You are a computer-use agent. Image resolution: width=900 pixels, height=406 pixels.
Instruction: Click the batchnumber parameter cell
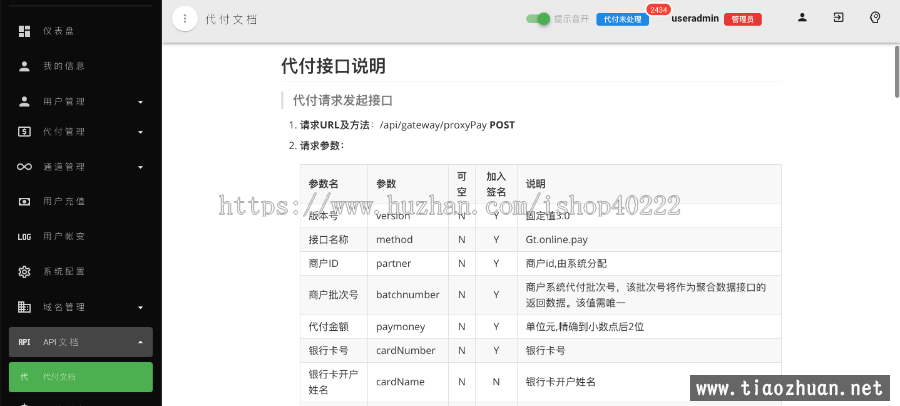point(408,295)
